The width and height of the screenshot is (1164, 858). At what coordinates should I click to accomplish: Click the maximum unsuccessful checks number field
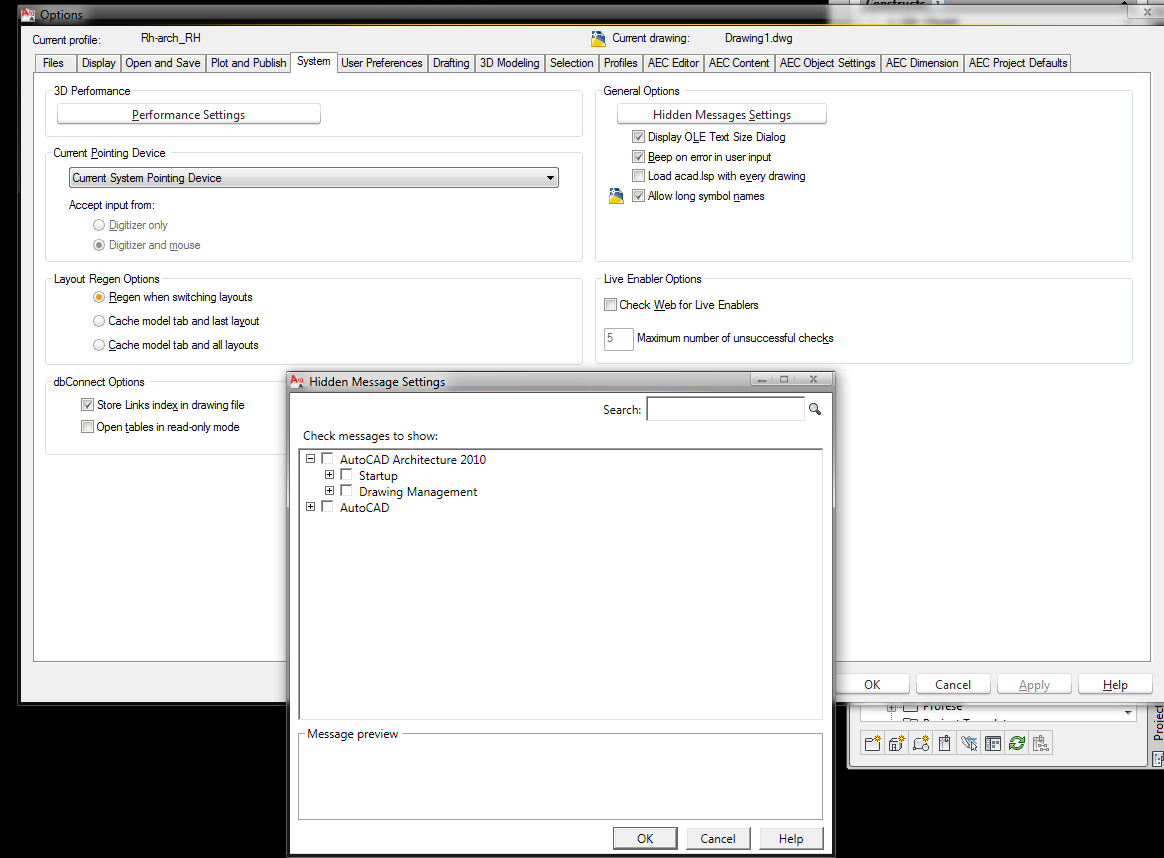618,338
